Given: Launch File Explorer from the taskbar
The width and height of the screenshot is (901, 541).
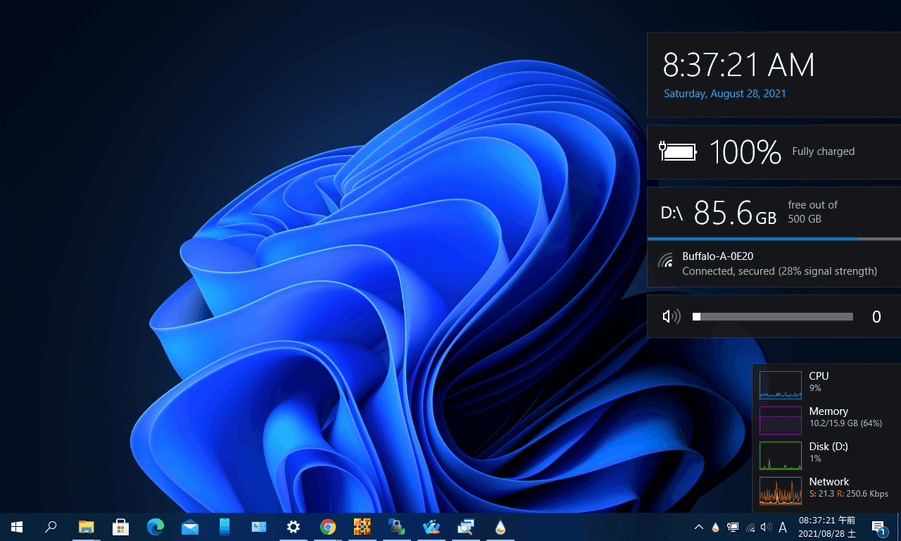Looking at the screenshot, I should 86,527.
